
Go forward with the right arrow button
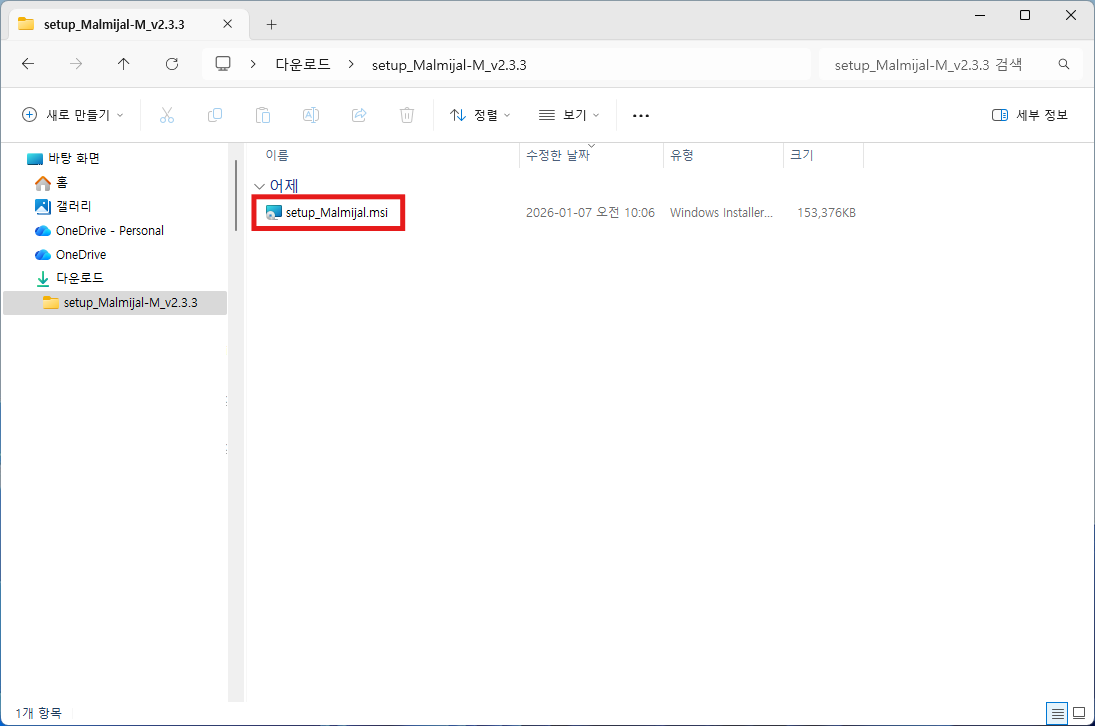pyautogui.click(x=76, y=64)
